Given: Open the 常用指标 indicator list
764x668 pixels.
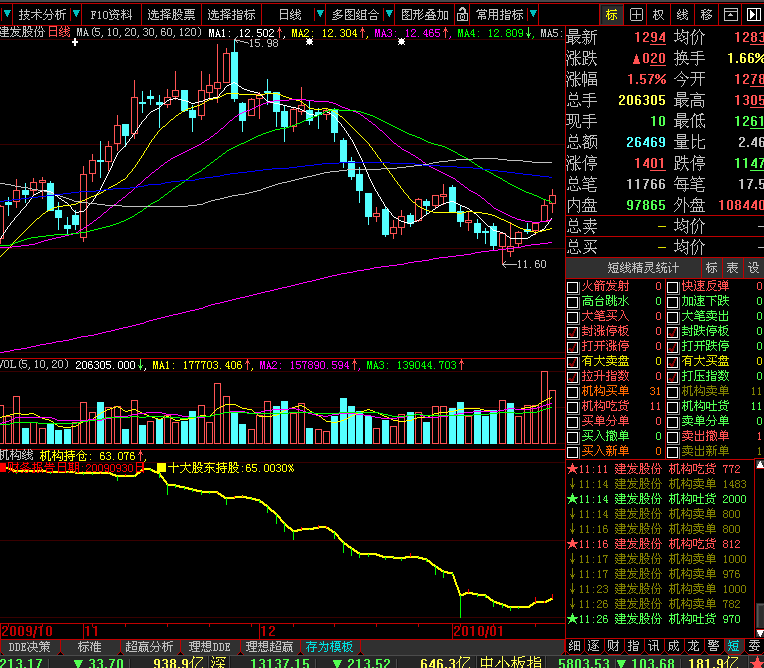Looking at the screenshot, I should [x=500, y=15].
